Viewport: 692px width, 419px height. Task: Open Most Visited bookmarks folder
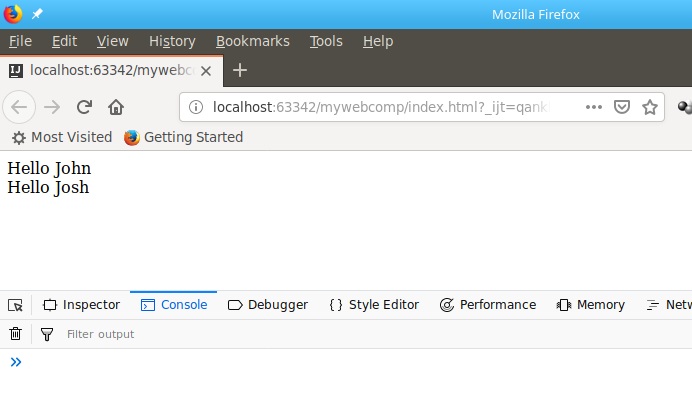pyautogui.click(x=62, y=137)
